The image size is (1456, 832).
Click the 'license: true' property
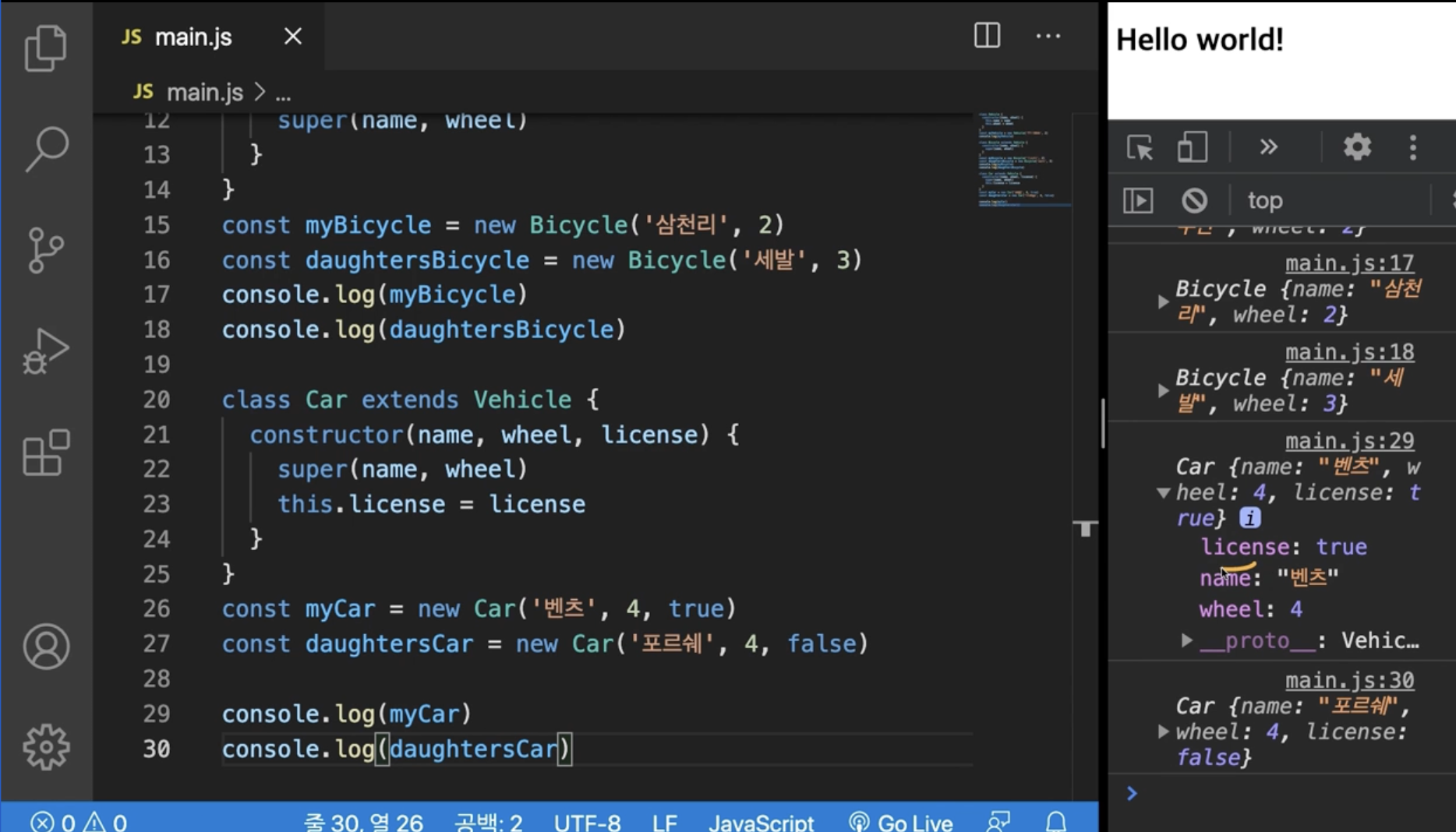(x=1283, y=547)
